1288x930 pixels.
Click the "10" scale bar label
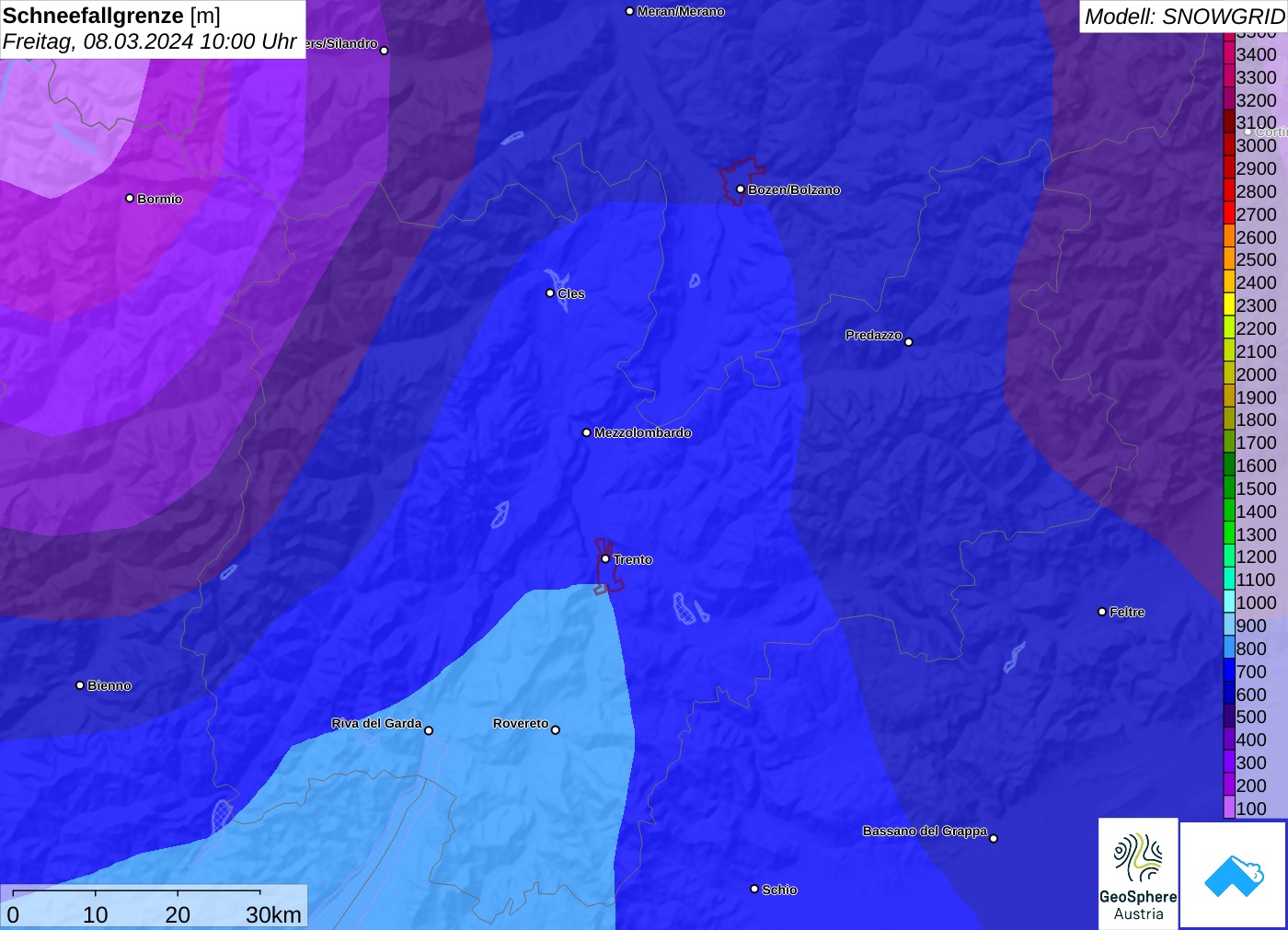96,914
